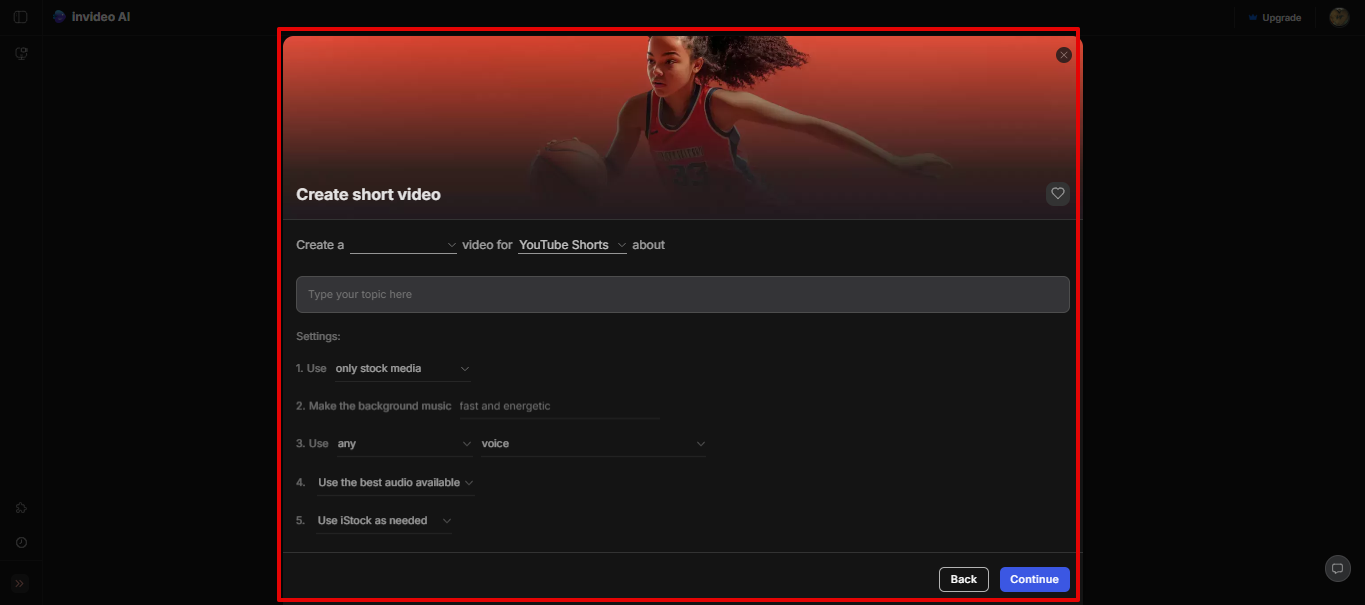This screenshot has width=1365, height=605.
Task: Open the video type dropdown after 'Create a'
Action: point(403,244)
